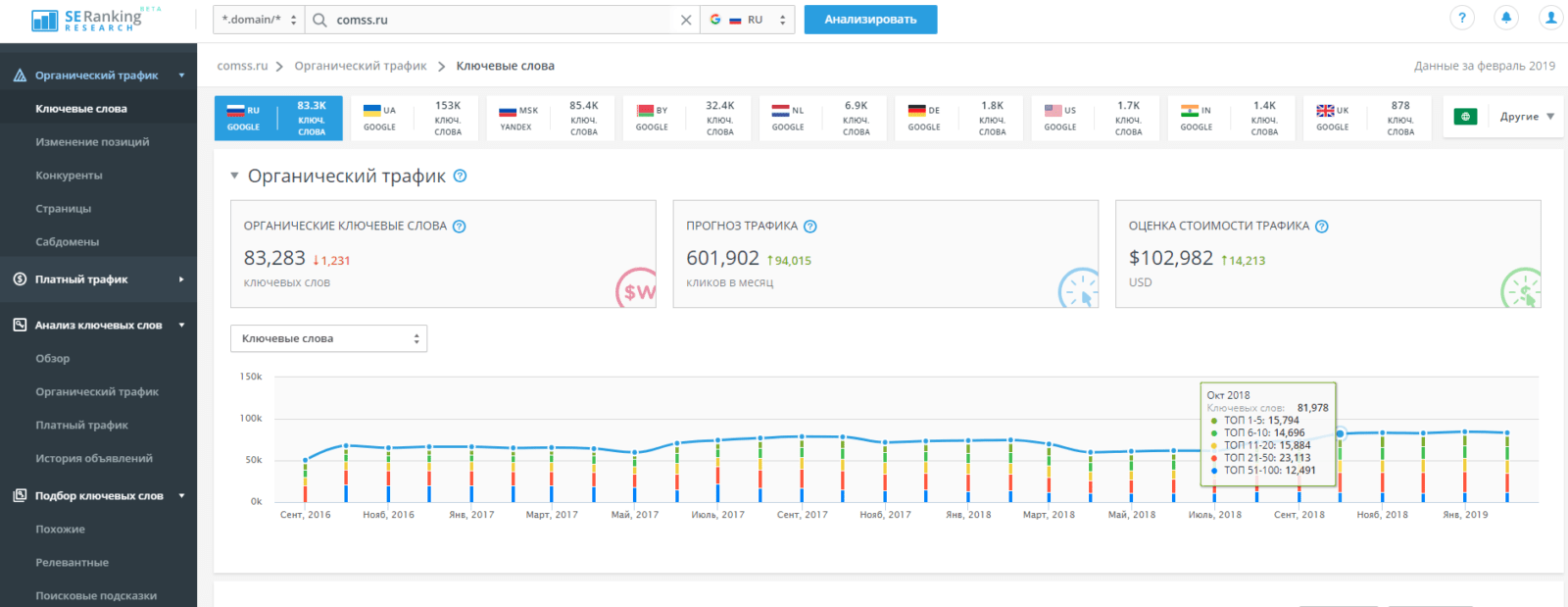Viewport: 1568px width, 607px height.
Task: Open the user profile icon
Action: [x=1551, y=18]
